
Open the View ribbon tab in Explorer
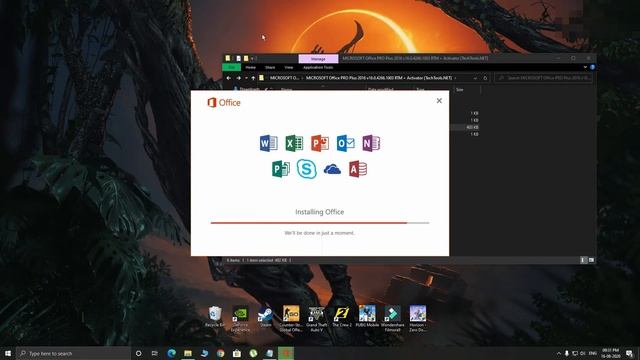pos(289,67)
